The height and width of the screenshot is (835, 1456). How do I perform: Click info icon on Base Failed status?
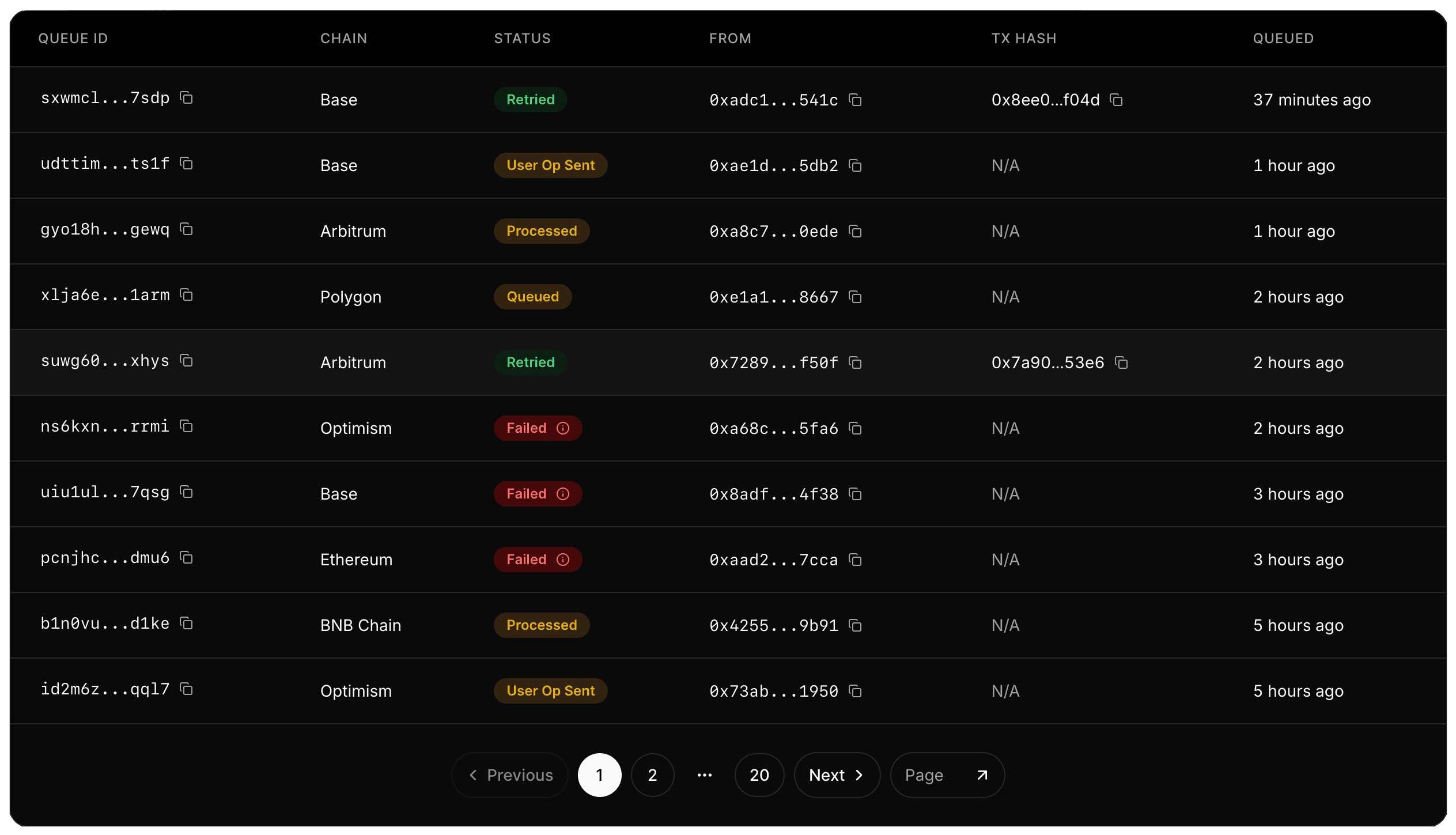563,494
